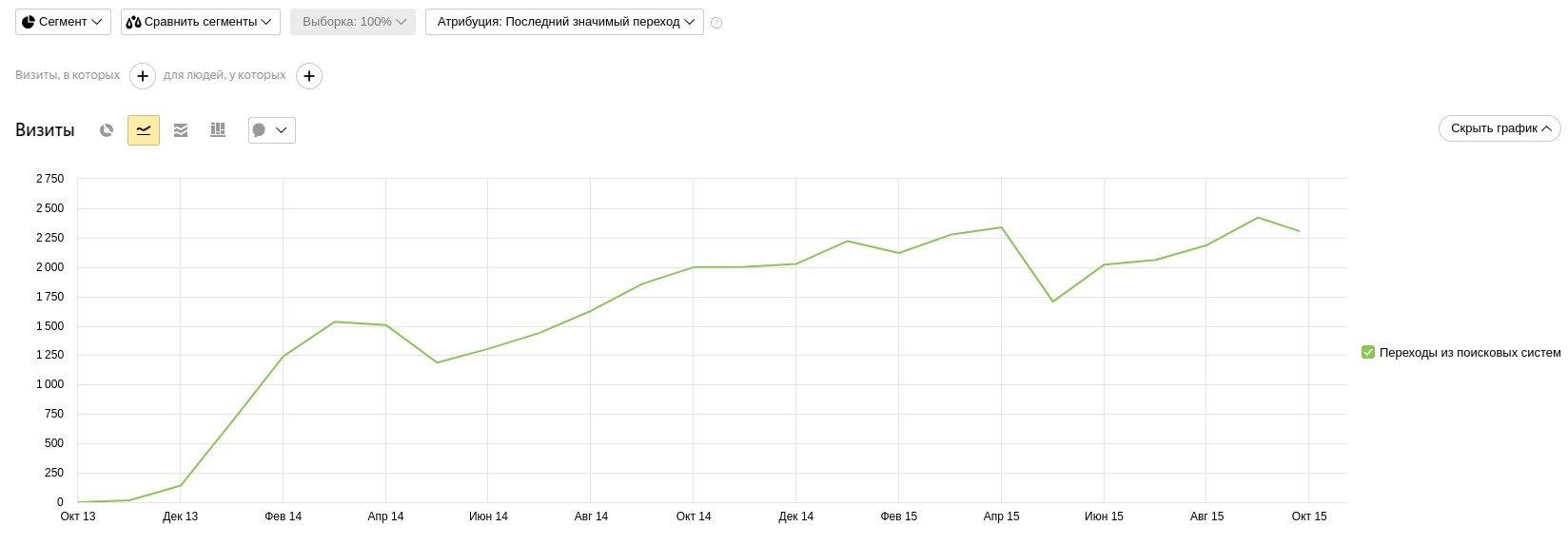
Task: Uncheck 'Переходы из поисковых систем' legend checkbox
Action: 1368,353
